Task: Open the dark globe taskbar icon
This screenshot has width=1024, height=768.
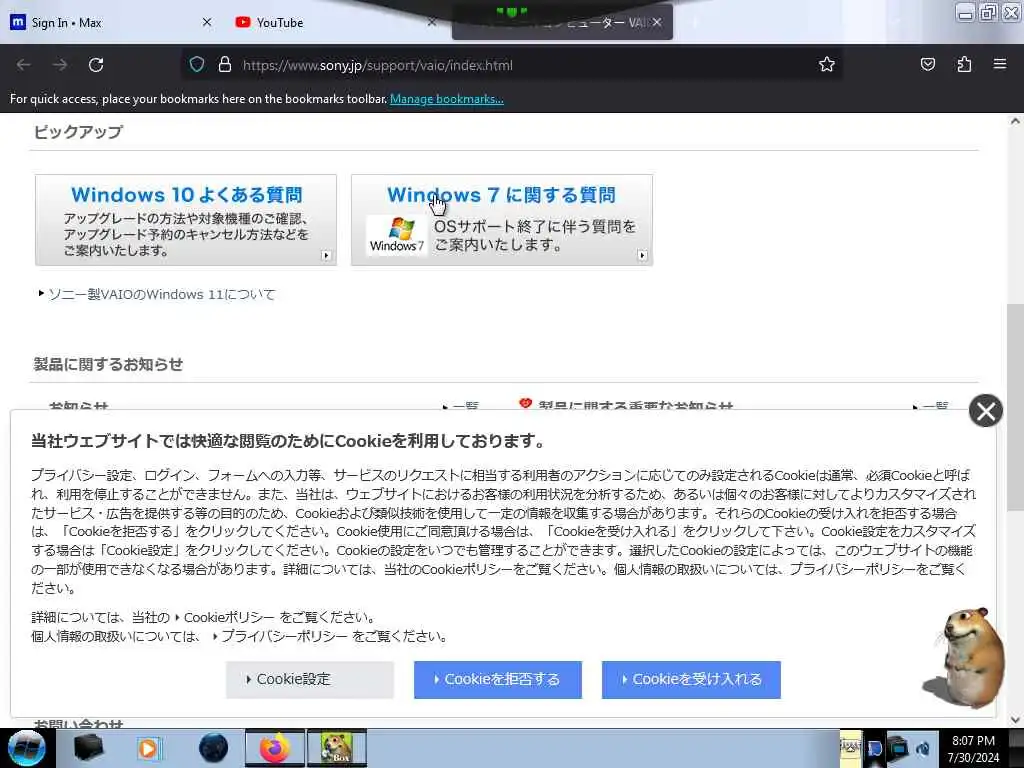Action: coord(213,748)
